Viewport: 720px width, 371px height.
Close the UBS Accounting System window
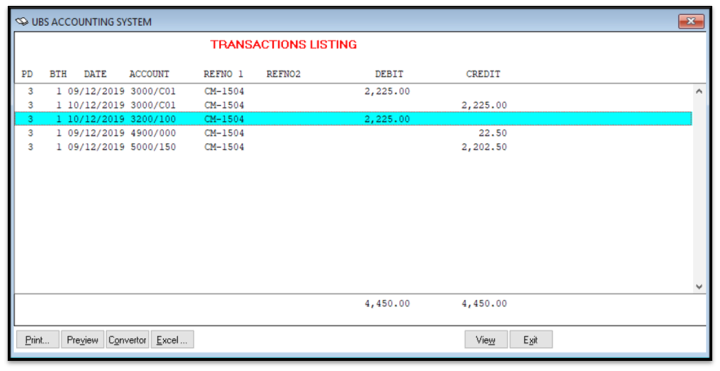coord(691,21)
